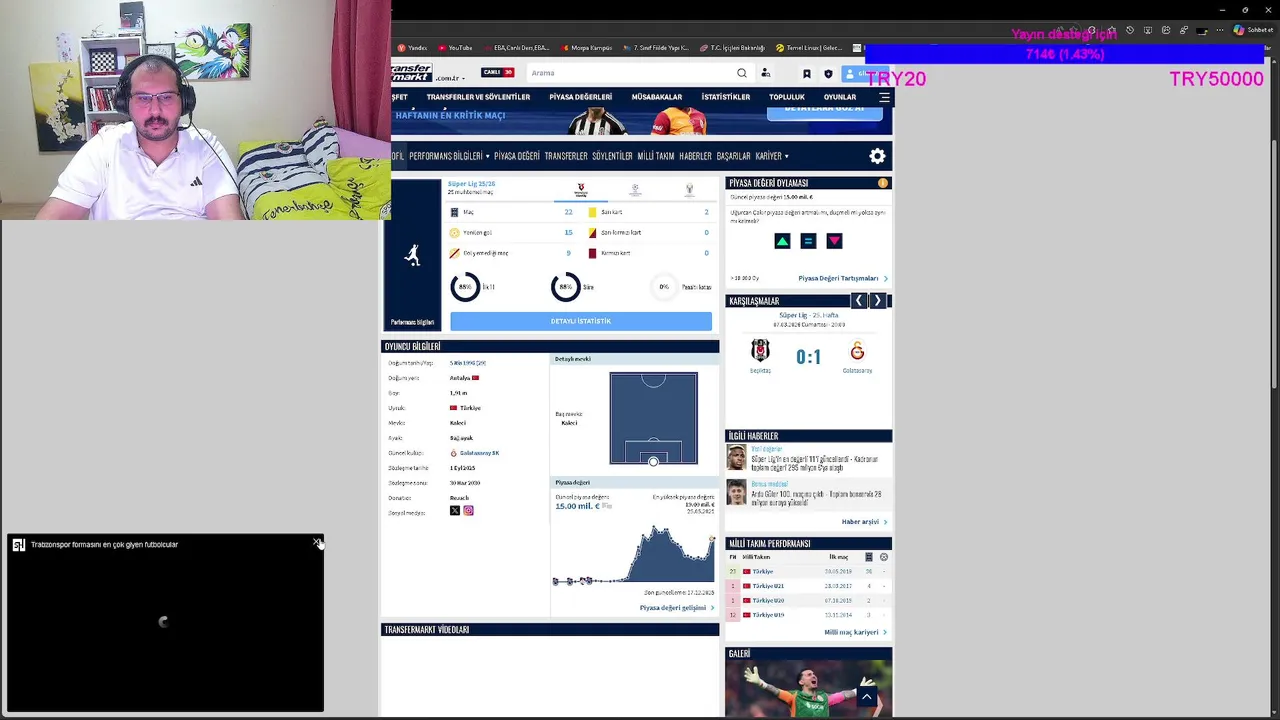Screen dimensions: 1280x720
Task: Click the browser vertical scrollbar
Action: (x=1275, y=265)
